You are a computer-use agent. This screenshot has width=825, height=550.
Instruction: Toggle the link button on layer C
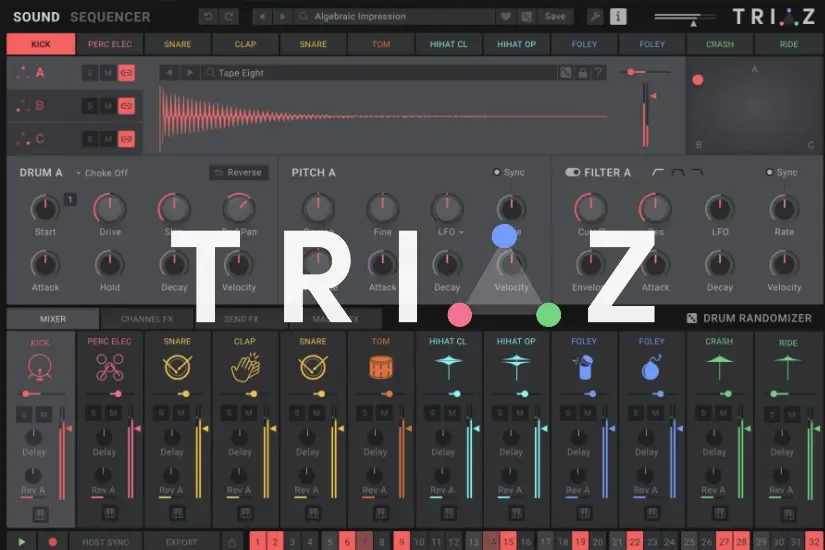click(126, 139)
